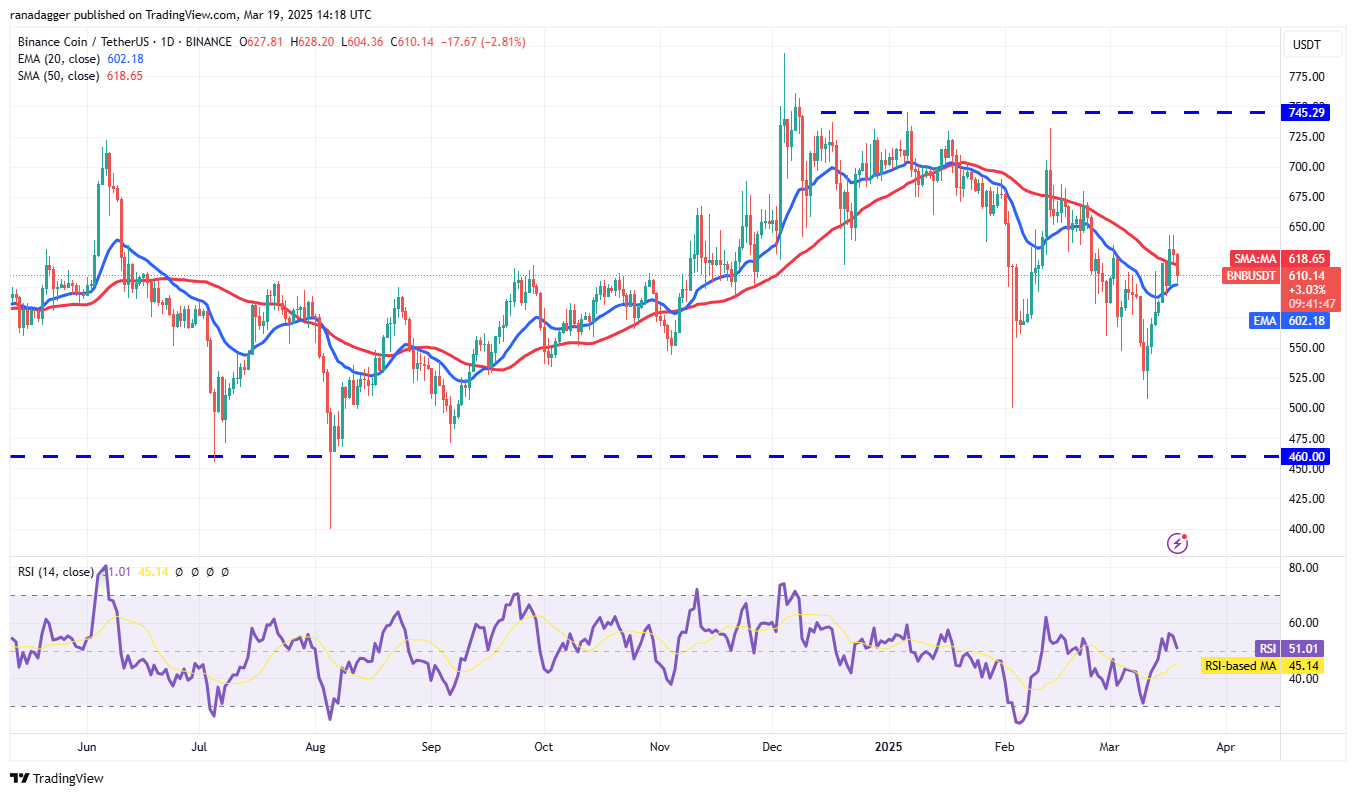1356x796 pixels.
Task: Click the TradingView logo in bottom corner
Action: [57, 778]
